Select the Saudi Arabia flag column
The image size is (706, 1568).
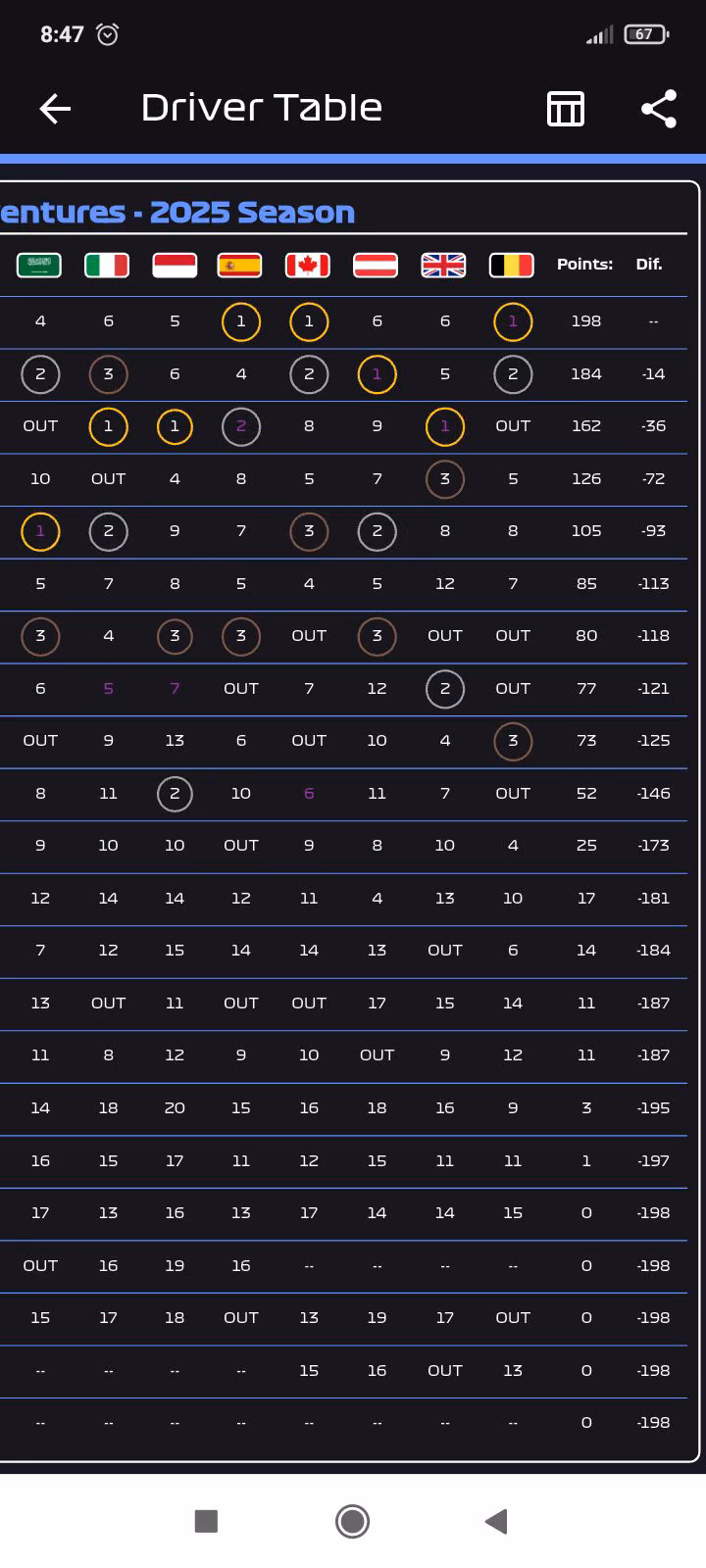pyautogui.click(x=39, y=265)
